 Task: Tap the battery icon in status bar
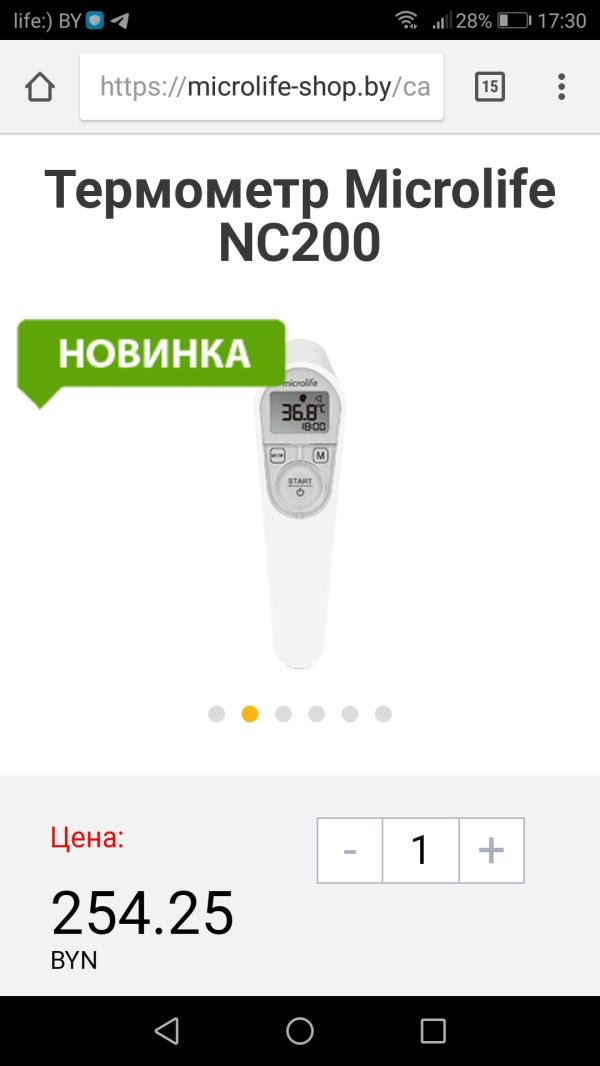[514, 20]
